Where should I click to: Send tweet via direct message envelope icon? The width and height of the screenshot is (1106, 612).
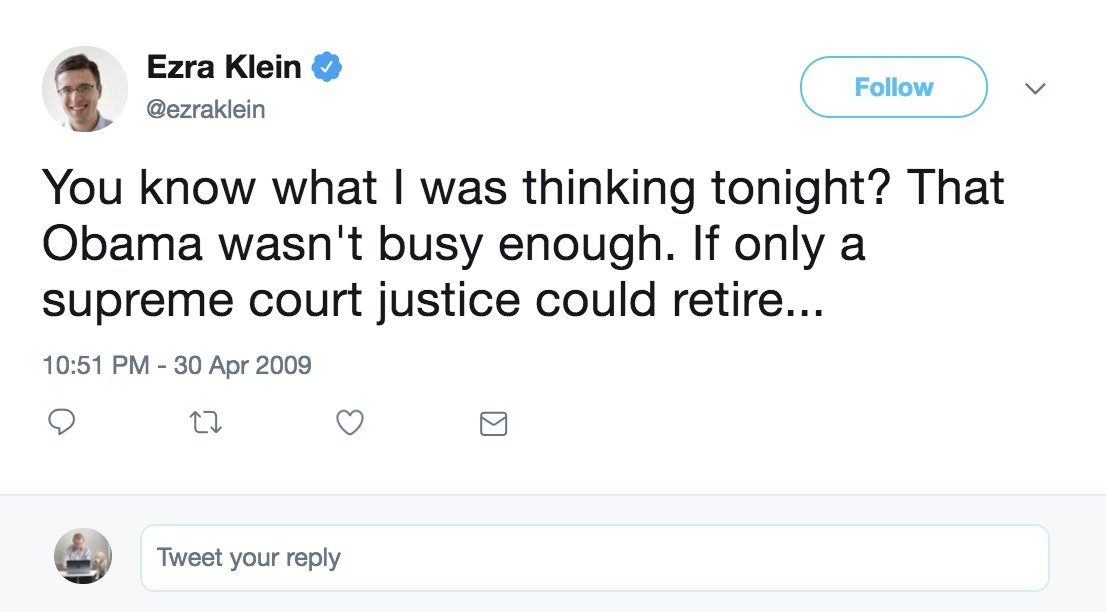click(494, 424)
